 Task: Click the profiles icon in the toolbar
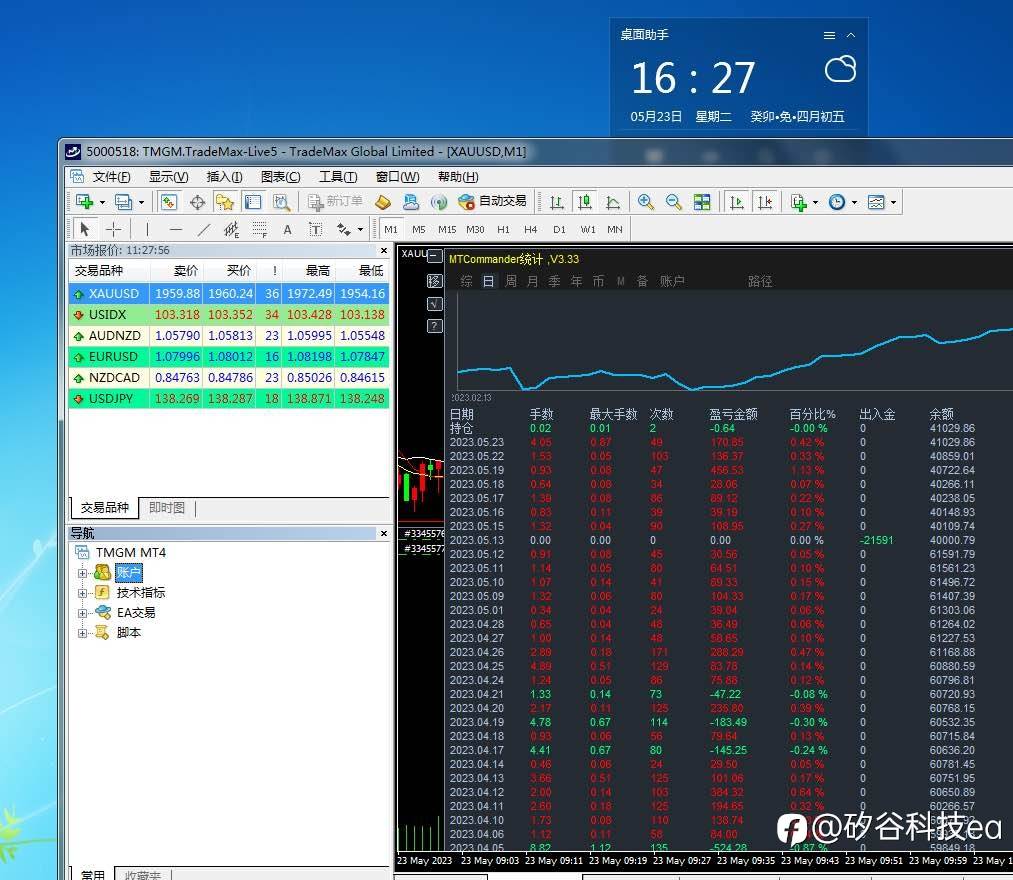(123, 202)
